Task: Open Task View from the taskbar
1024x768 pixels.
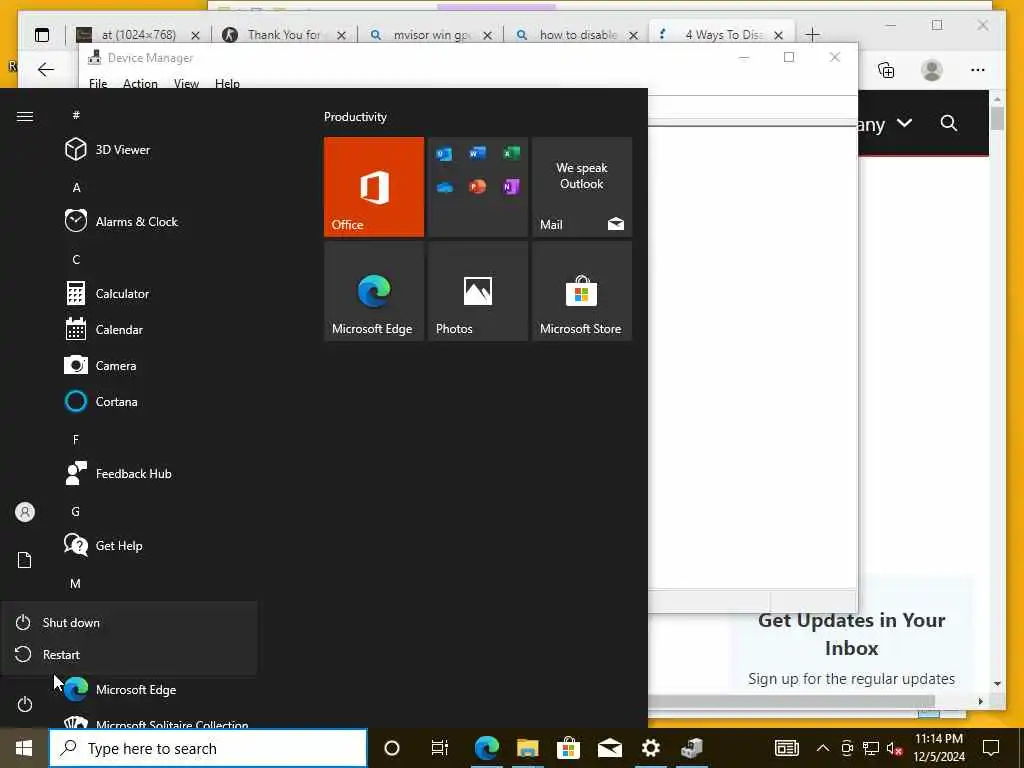Action: point(440,748)
